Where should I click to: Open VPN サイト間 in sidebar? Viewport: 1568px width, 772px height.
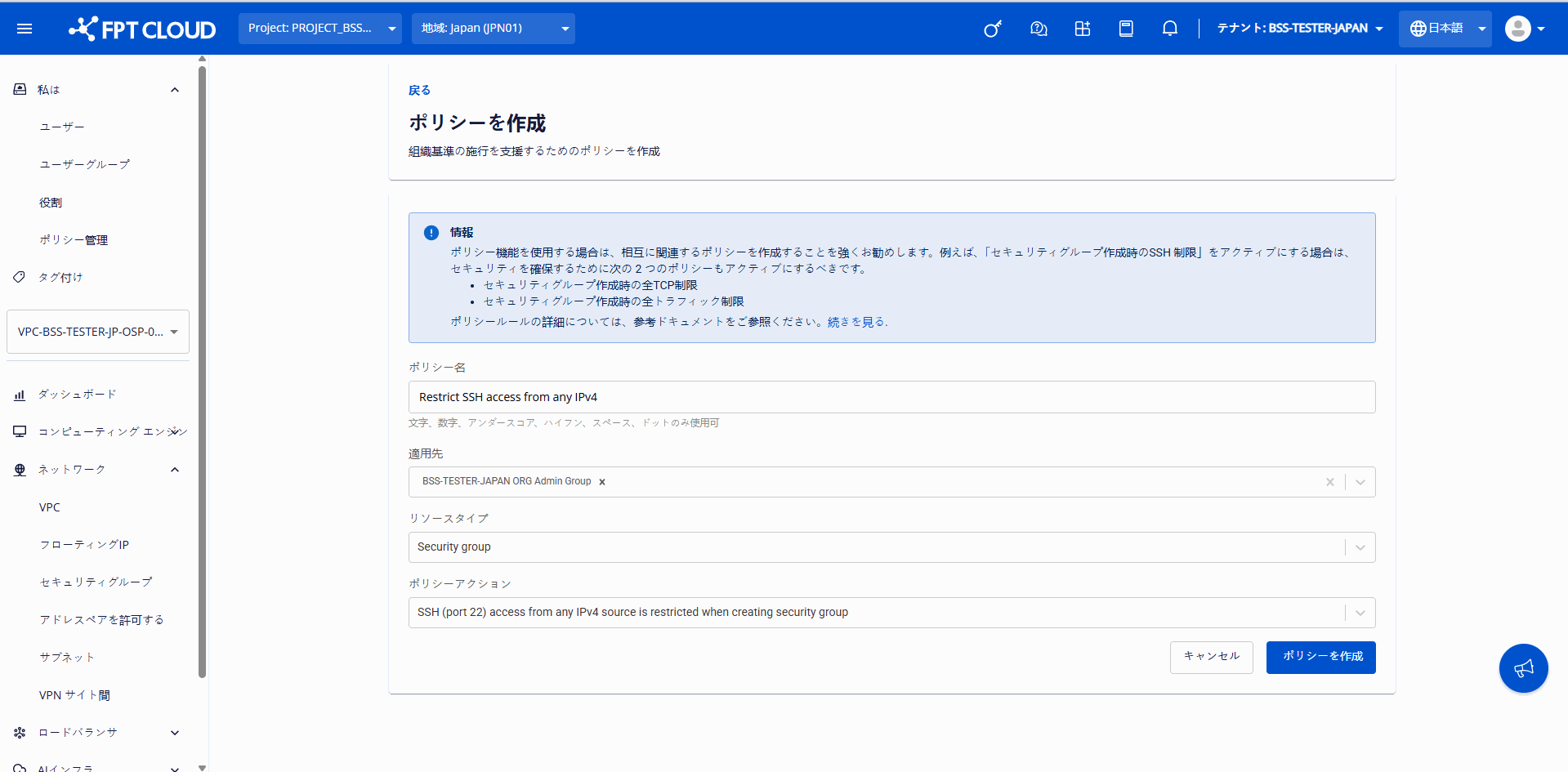tap(74, 695)
